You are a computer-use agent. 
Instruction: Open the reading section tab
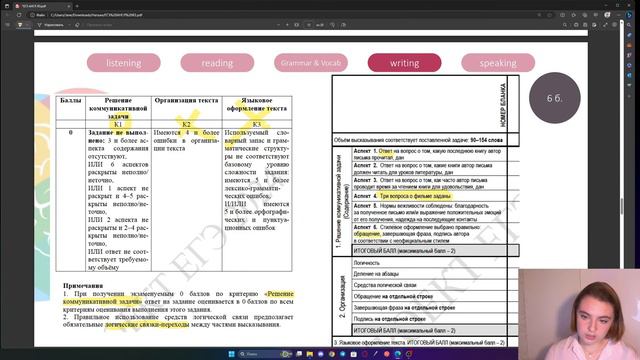pyautogui.click(x=217, y=63)
